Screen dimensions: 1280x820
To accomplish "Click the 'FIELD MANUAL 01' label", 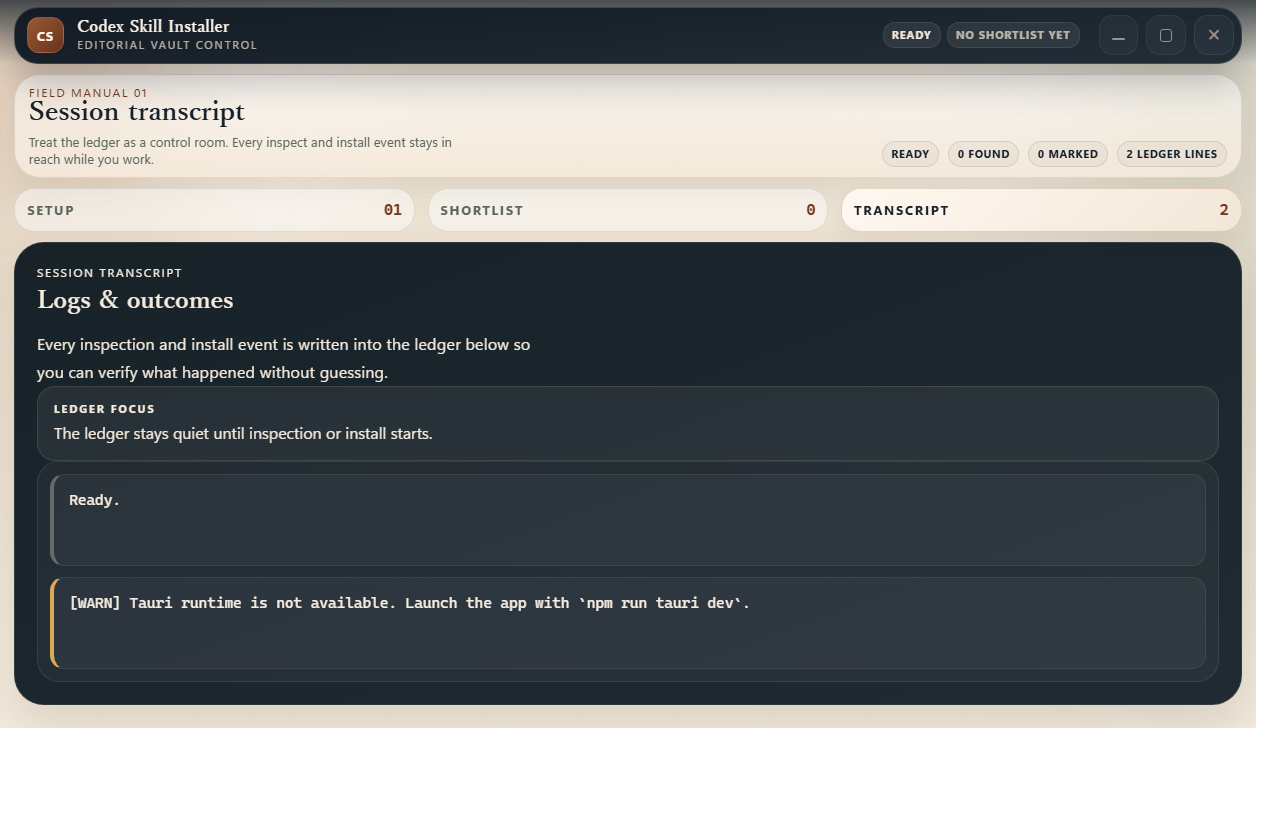I will (88, 93).
